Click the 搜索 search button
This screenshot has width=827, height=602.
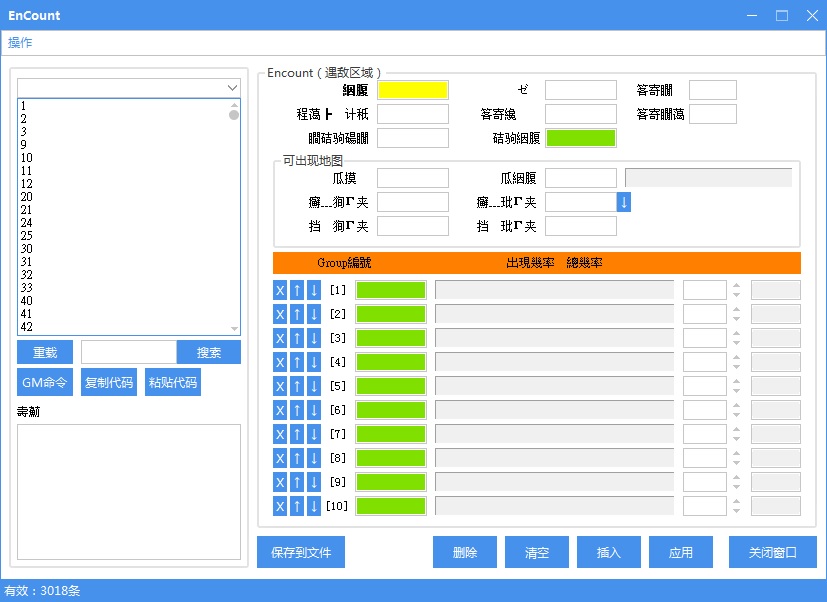[208, 352]
